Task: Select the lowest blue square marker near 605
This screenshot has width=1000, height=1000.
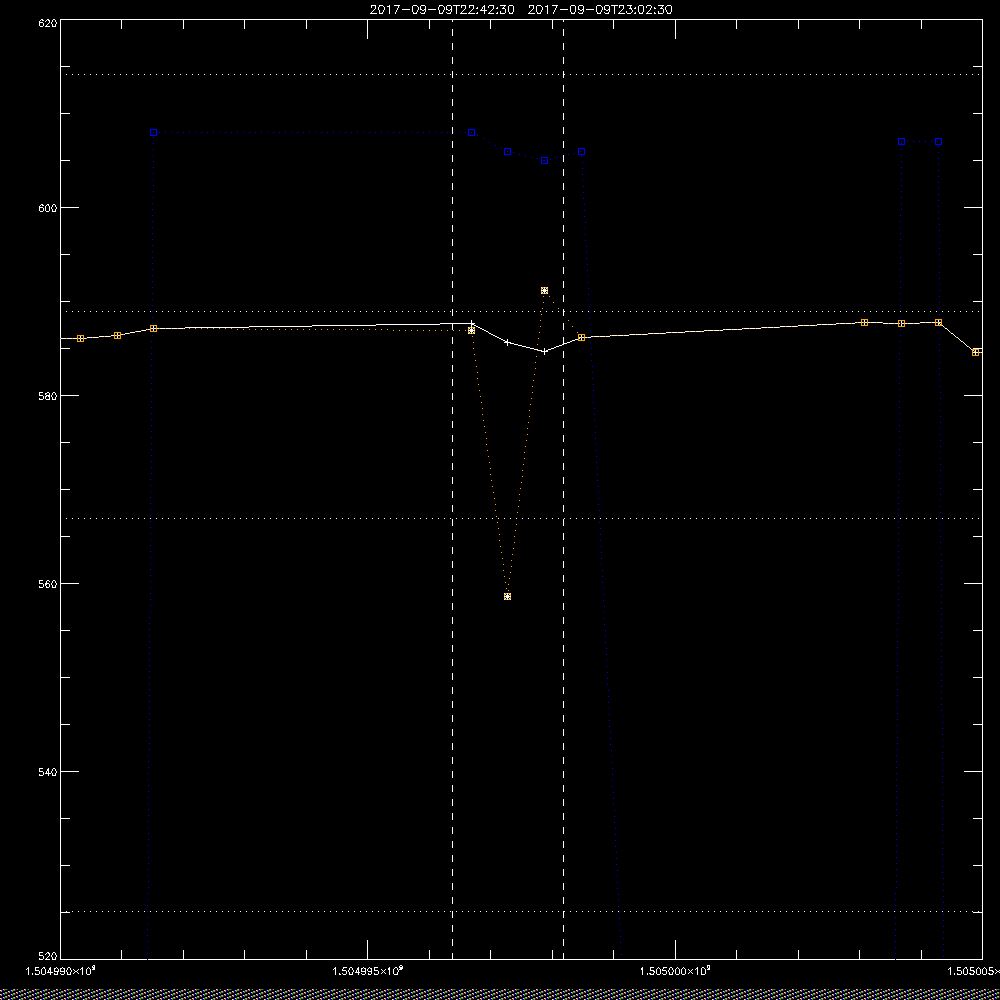Action: (x=545, y=161)
